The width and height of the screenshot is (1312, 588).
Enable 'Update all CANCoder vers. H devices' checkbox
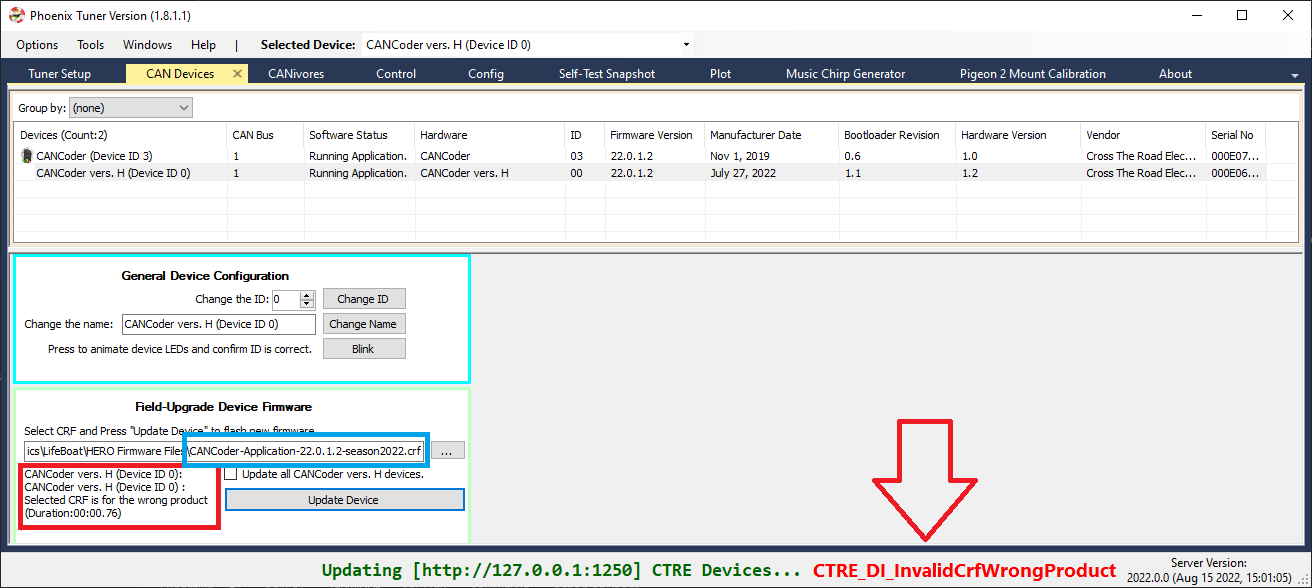click(231, 474)
